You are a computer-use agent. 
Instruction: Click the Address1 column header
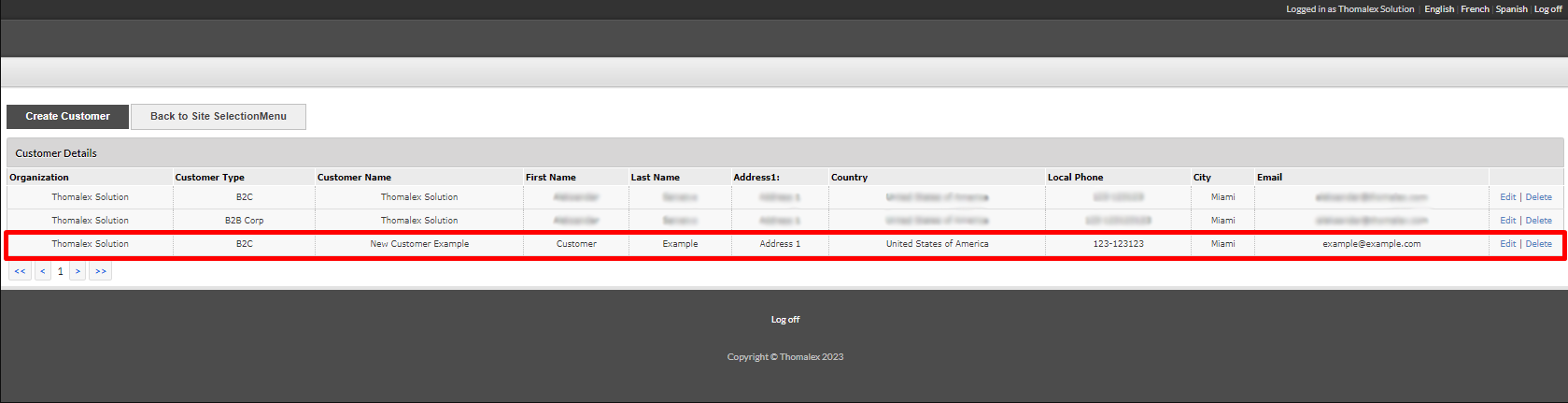pos(756,177)
